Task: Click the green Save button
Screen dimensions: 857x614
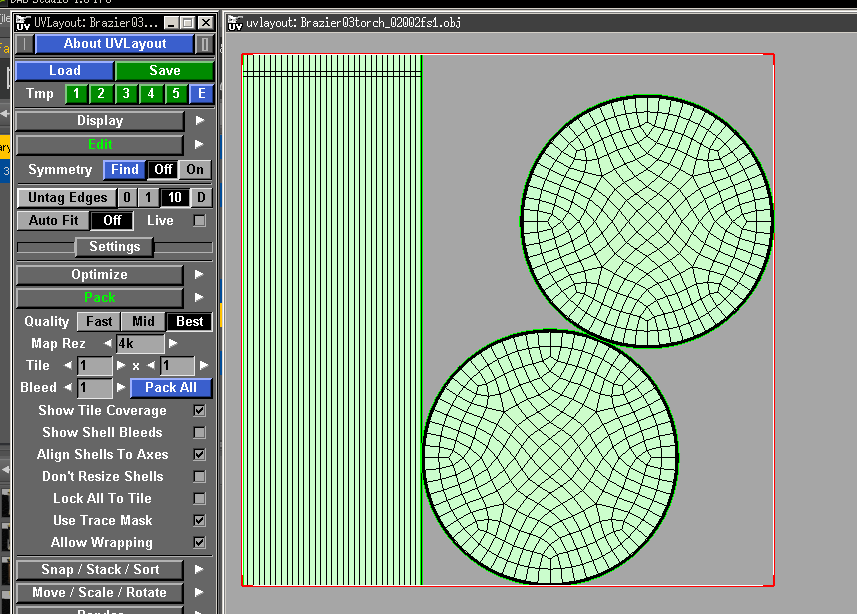Action: click(165, 71)
